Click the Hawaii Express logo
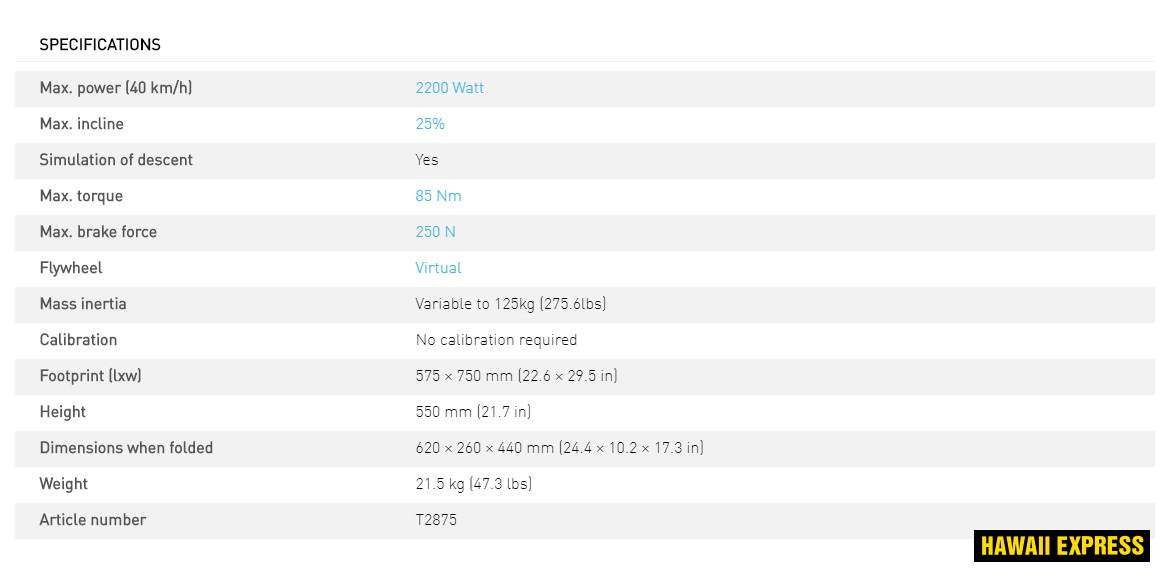 point(1061,546)
